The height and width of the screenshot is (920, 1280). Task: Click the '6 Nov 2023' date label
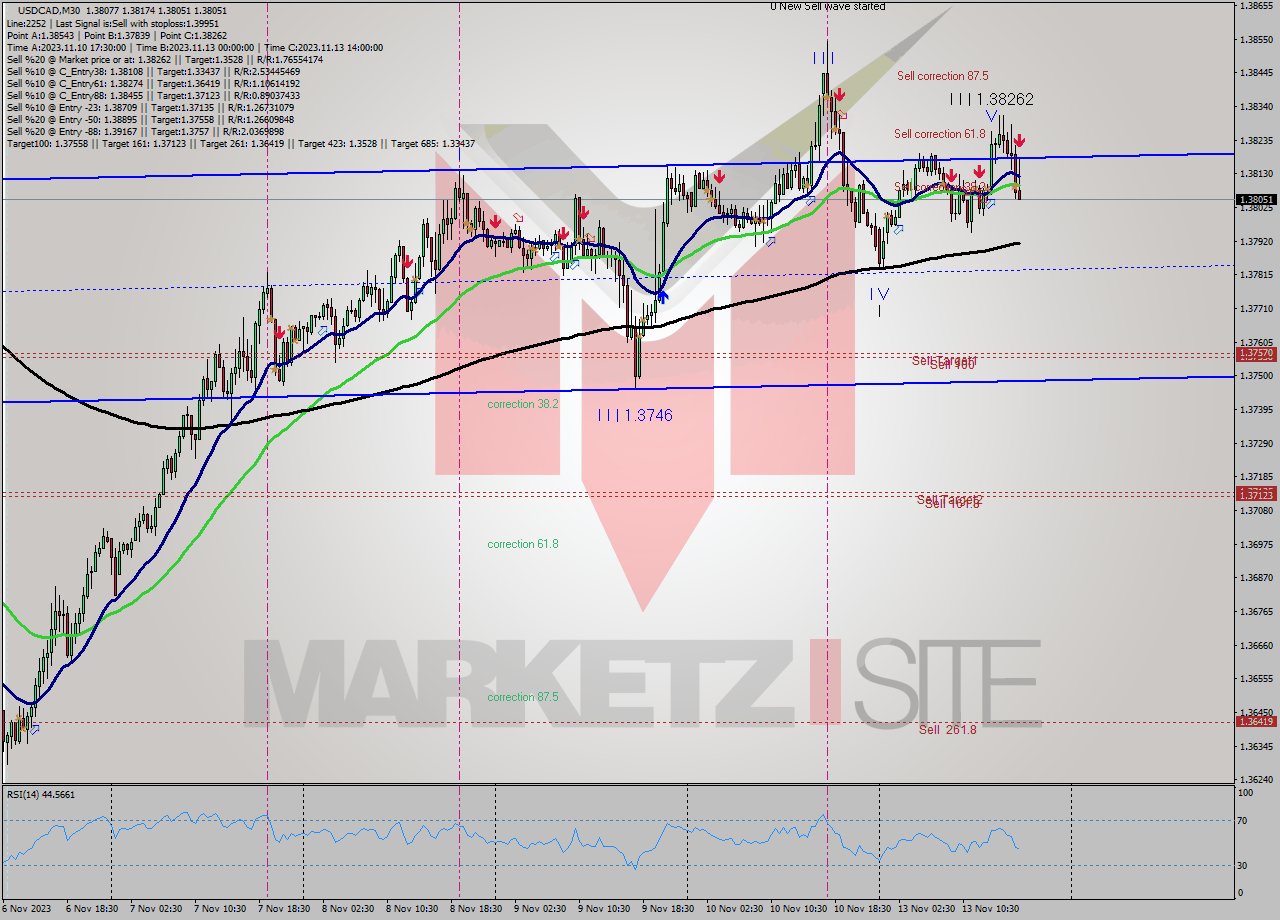(x=26, y=909)
